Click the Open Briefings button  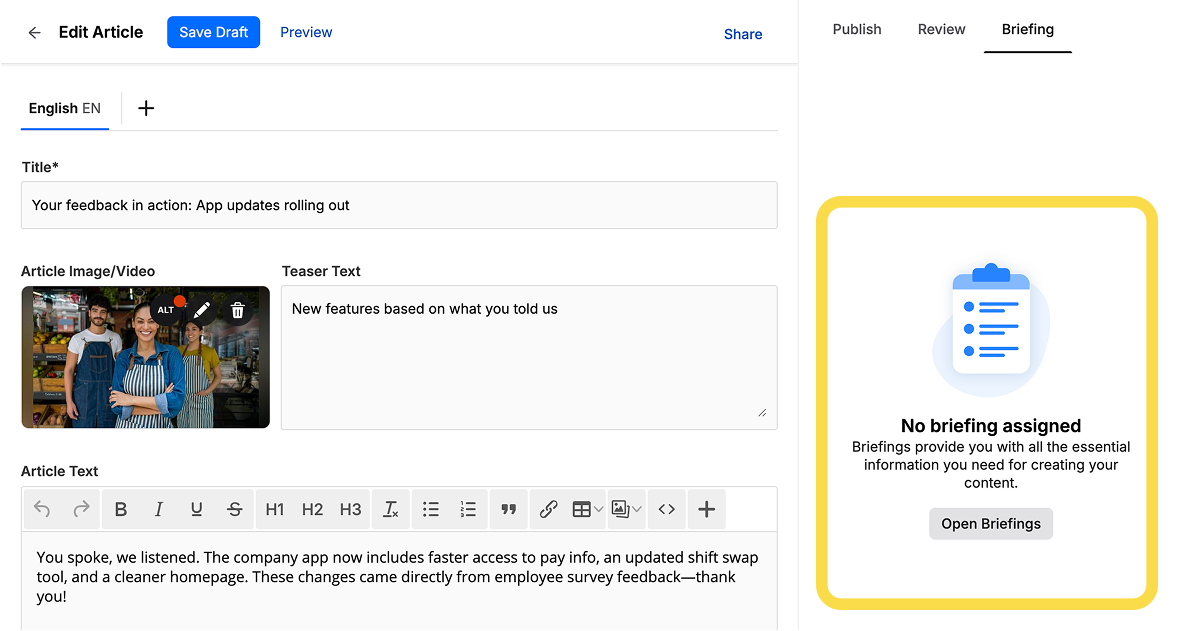990,524
